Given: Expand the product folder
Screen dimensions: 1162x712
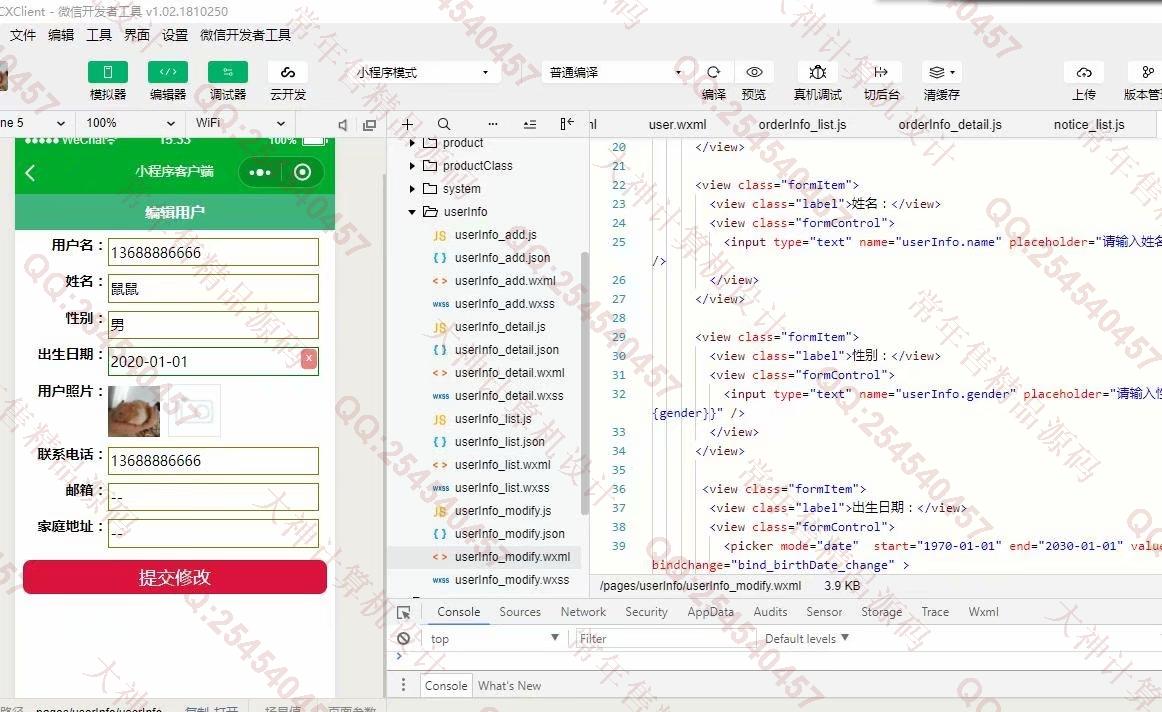Looking at the screenshot, I should pyautogui.click(x=412, y=142).
